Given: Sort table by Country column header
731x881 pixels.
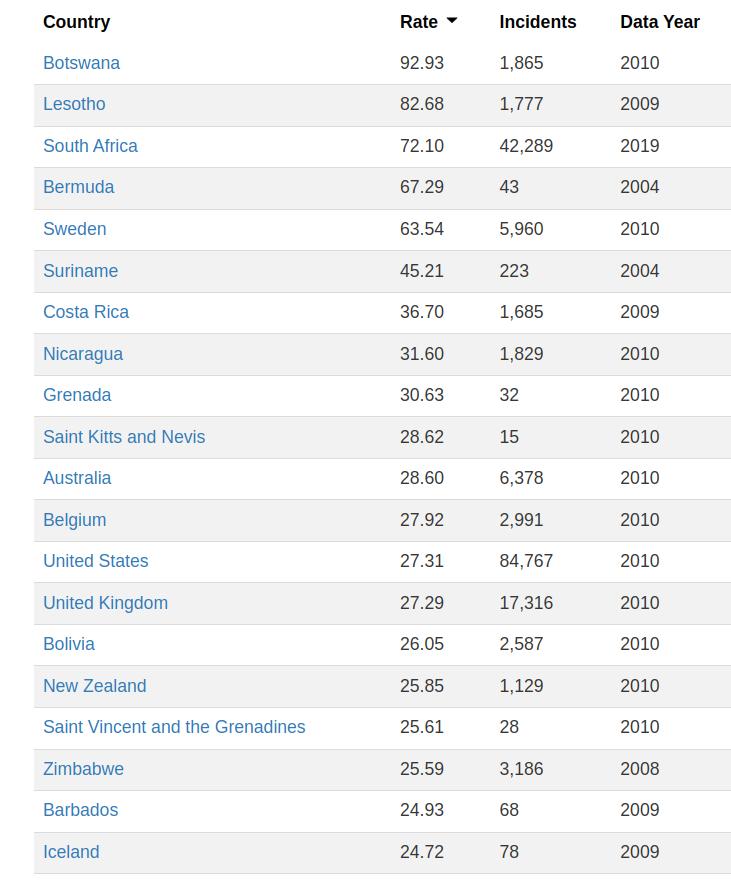Looking at the screenshot, I should [76, 22].
